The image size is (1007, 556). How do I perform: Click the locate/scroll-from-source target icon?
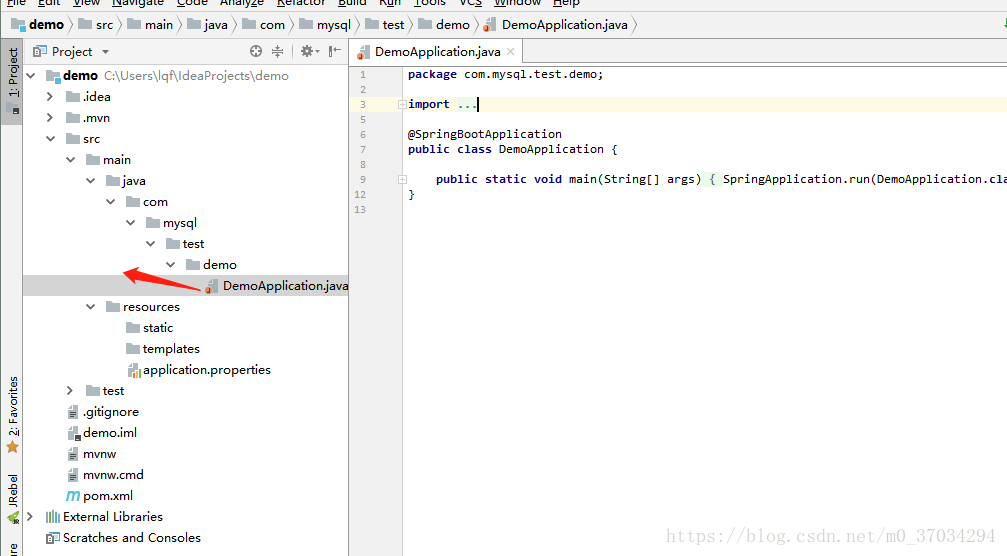point(256,51)
